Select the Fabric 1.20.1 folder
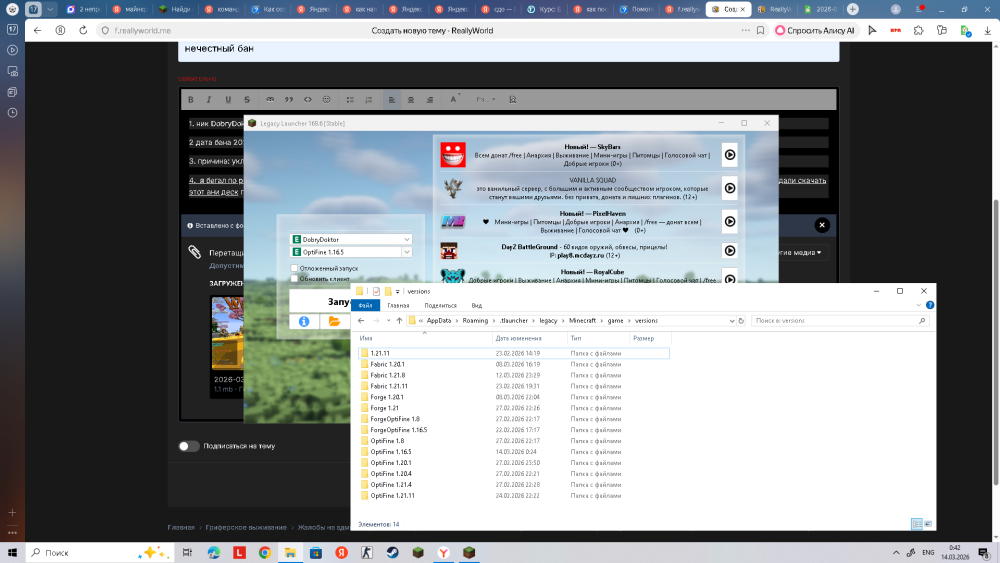Screen dimensions: 1000x563 click(387, 364)
